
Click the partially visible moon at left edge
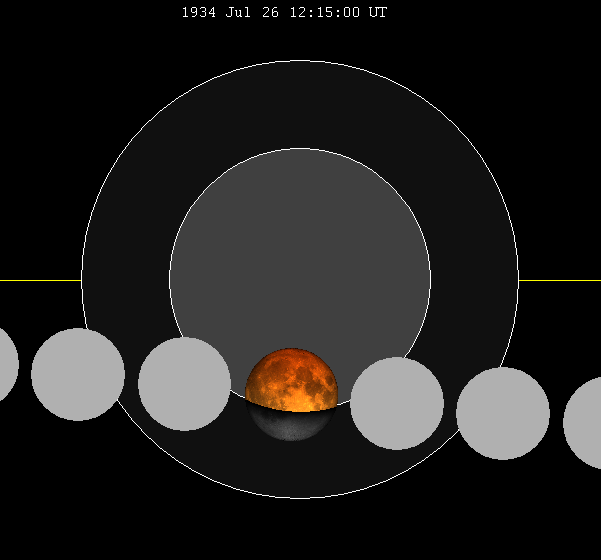[6, 364]
